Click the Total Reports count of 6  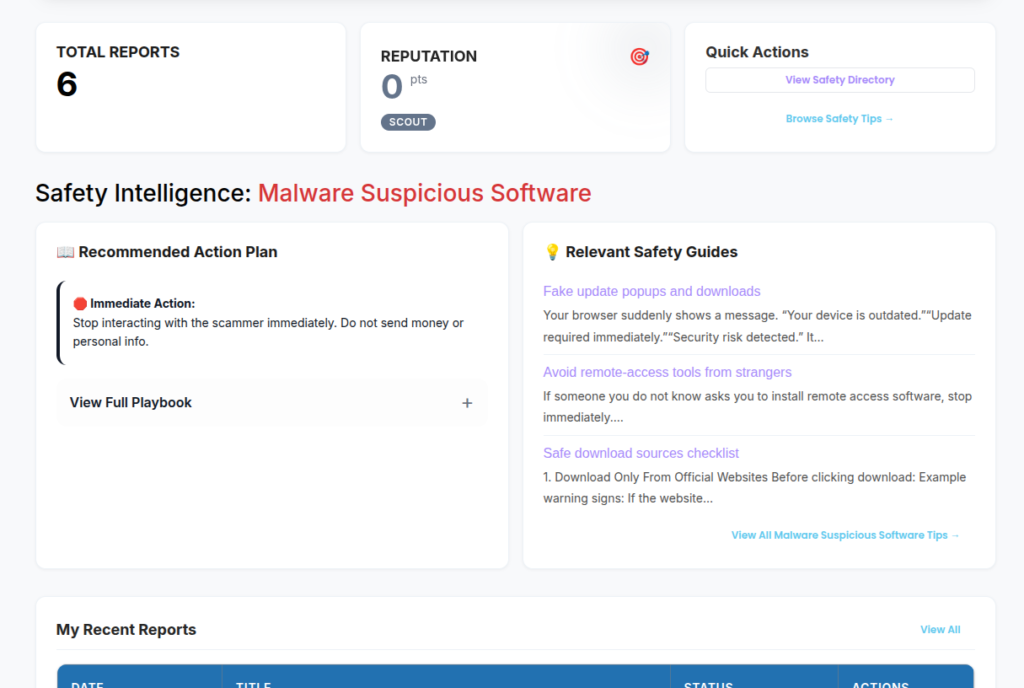[x=67, y=85]
